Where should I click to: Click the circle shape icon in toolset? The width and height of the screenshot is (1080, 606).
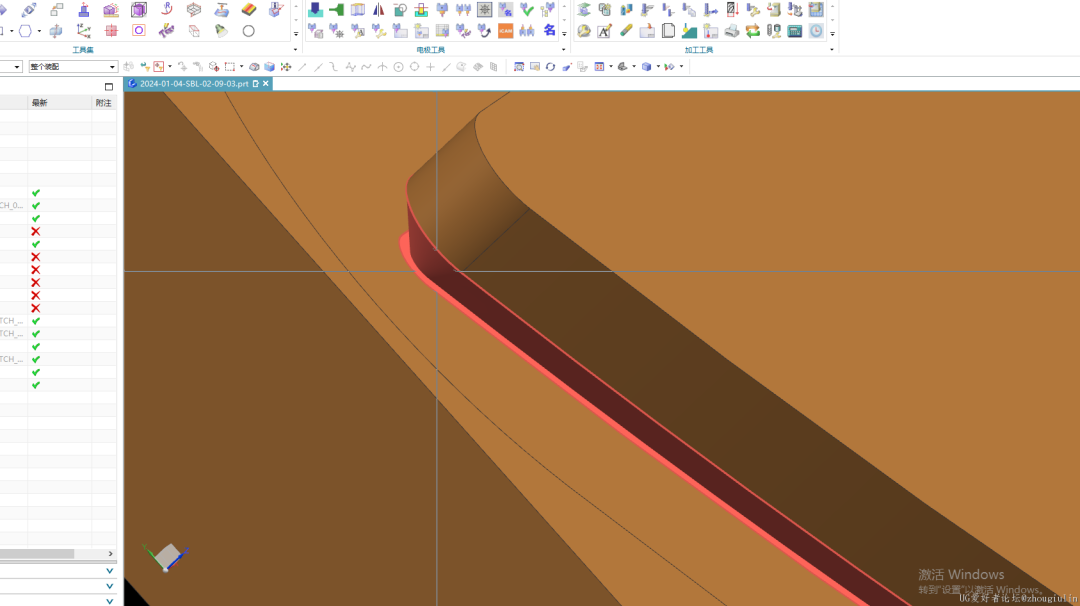[x=249, y=31]
